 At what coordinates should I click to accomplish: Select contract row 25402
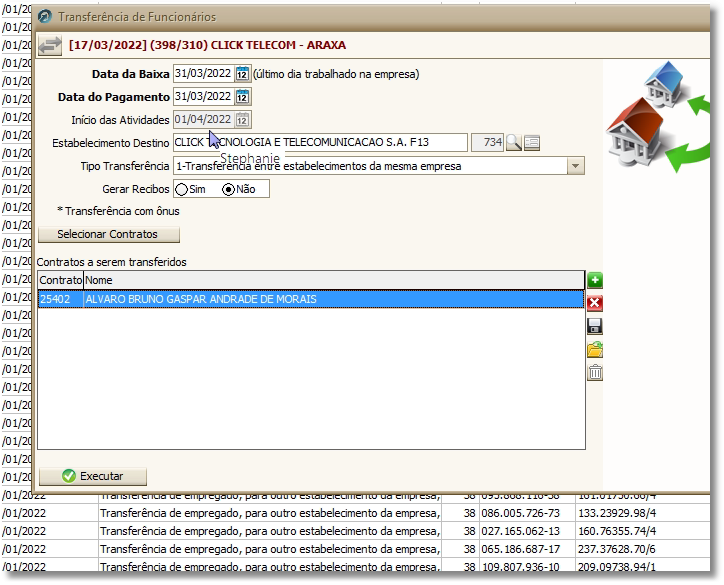click(x=311, y=299)
